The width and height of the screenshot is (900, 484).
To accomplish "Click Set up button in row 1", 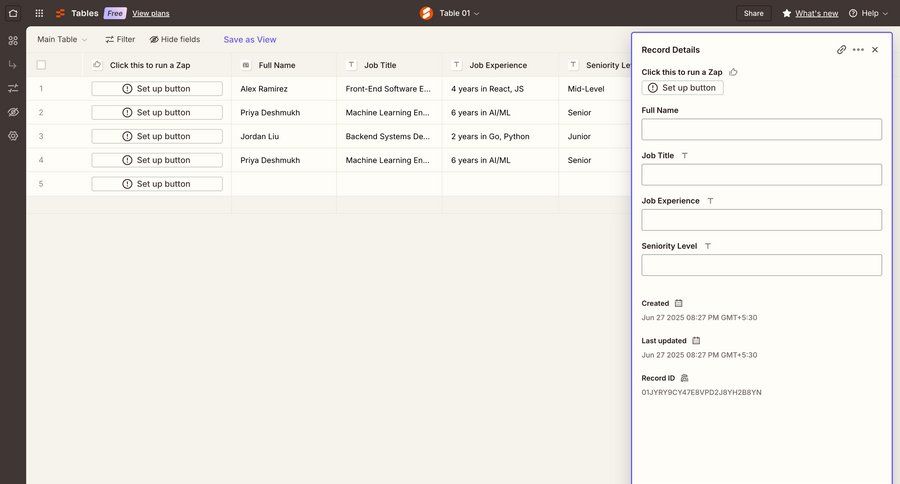I will 157,88.
